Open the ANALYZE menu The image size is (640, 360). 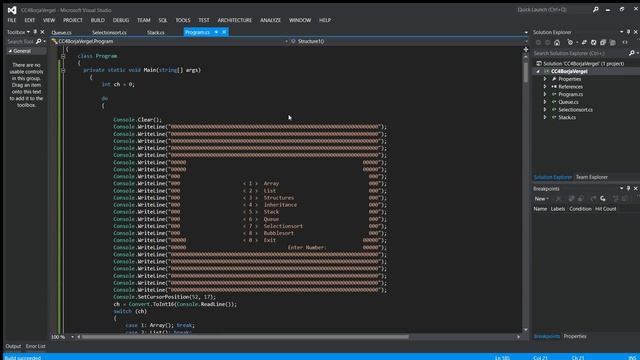coord(271,20)
